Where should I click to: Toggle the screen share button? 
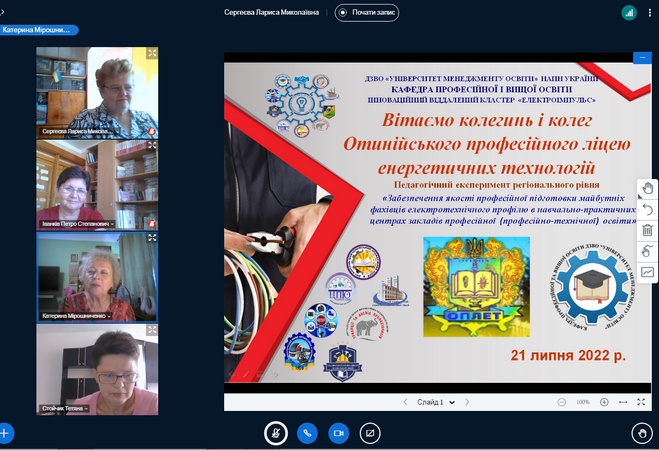[369, 433]
